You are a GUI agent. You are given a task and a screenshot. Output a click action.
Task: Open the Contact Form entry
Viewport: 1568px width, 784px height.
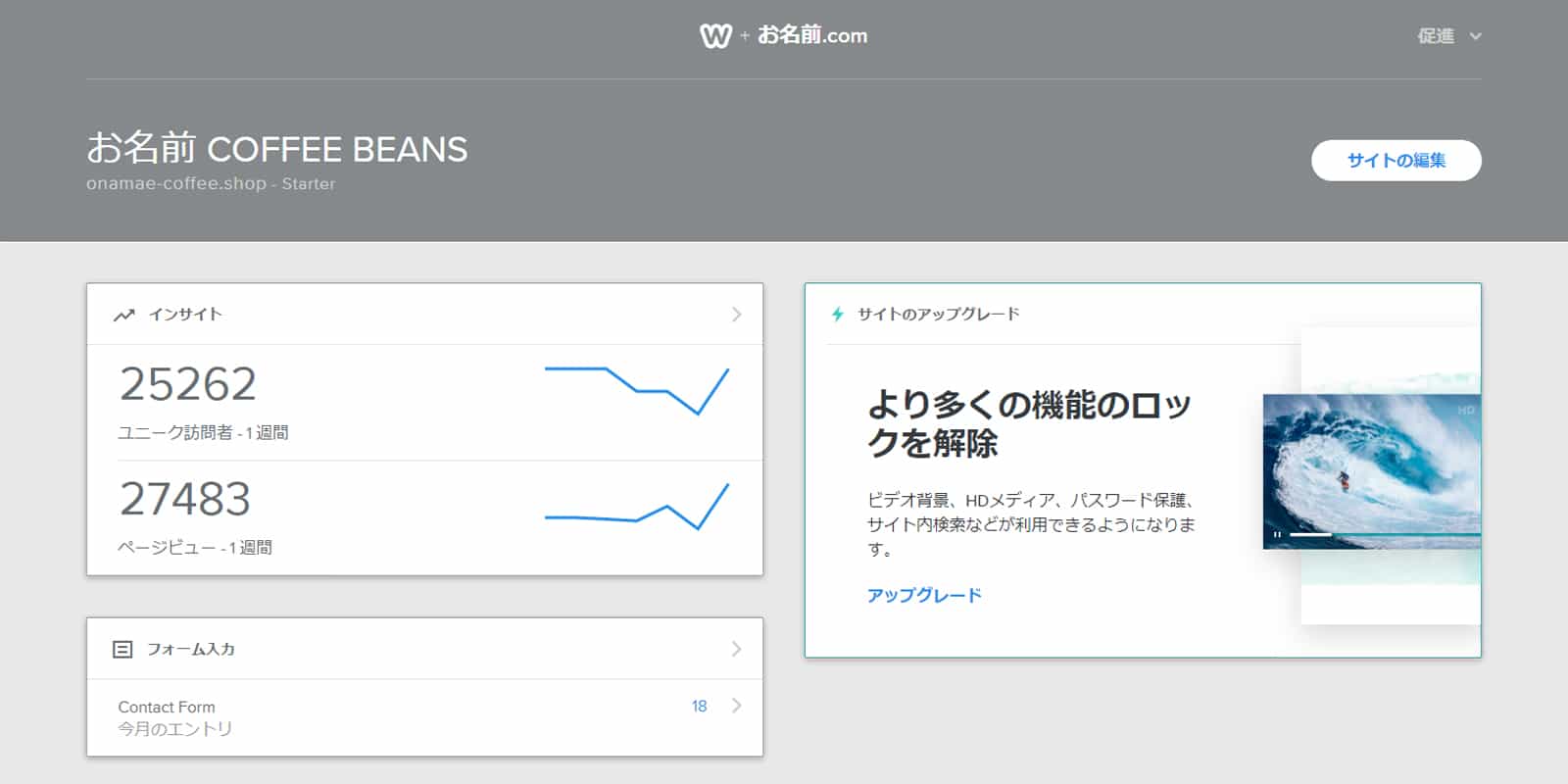[x=424, y=717]
